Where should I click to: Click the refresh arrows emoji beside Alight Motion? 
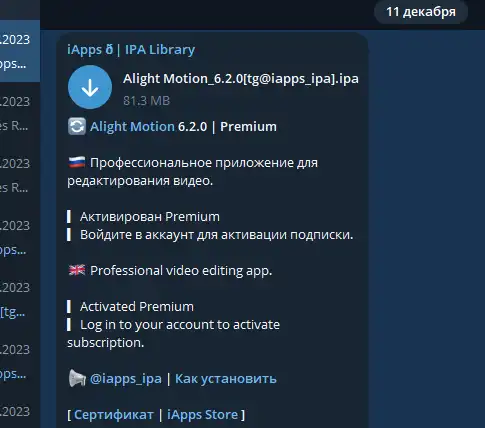pos(77,126)
